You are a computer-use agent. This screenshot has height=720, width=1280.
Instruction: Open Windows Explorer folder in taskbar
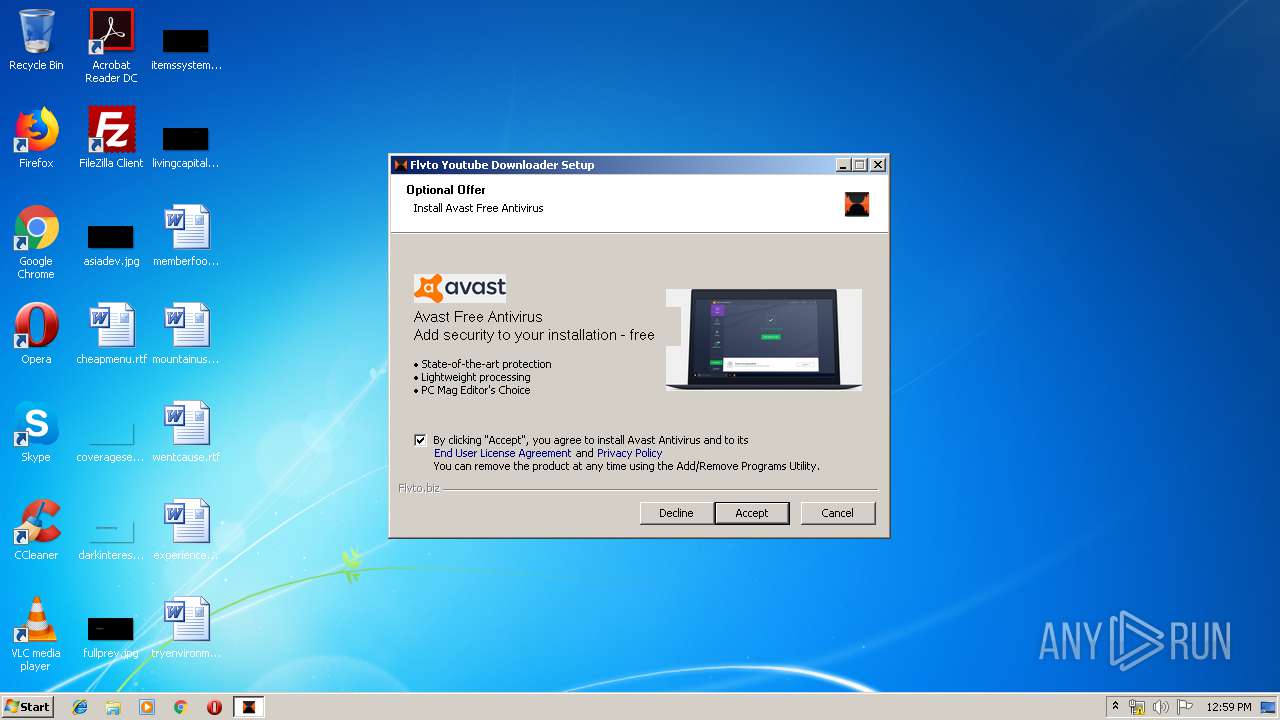(x=113, y=707)
